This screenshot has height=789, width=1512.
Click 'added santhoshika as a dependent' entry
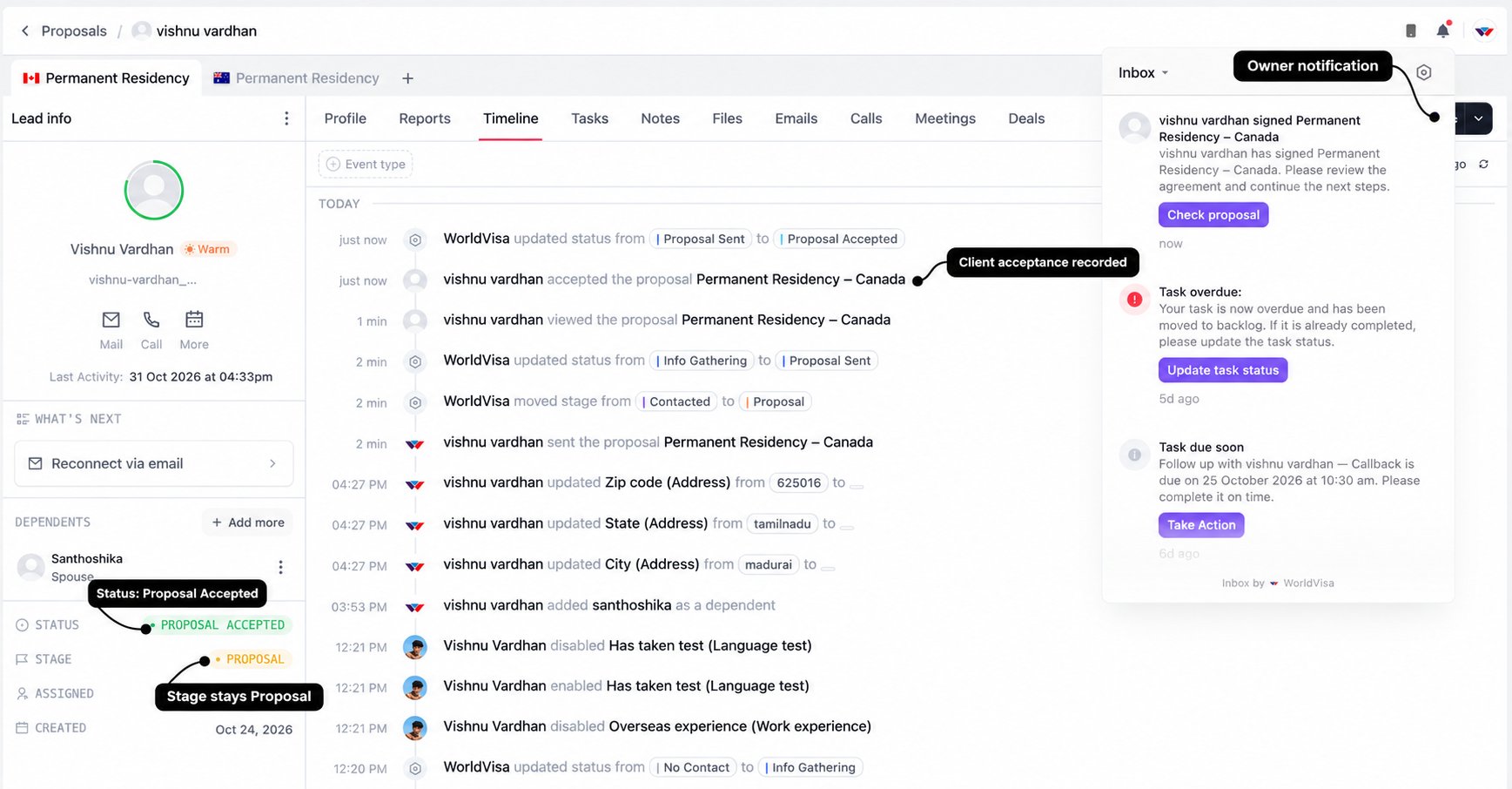pyautogui.click(x=609, y=605)
